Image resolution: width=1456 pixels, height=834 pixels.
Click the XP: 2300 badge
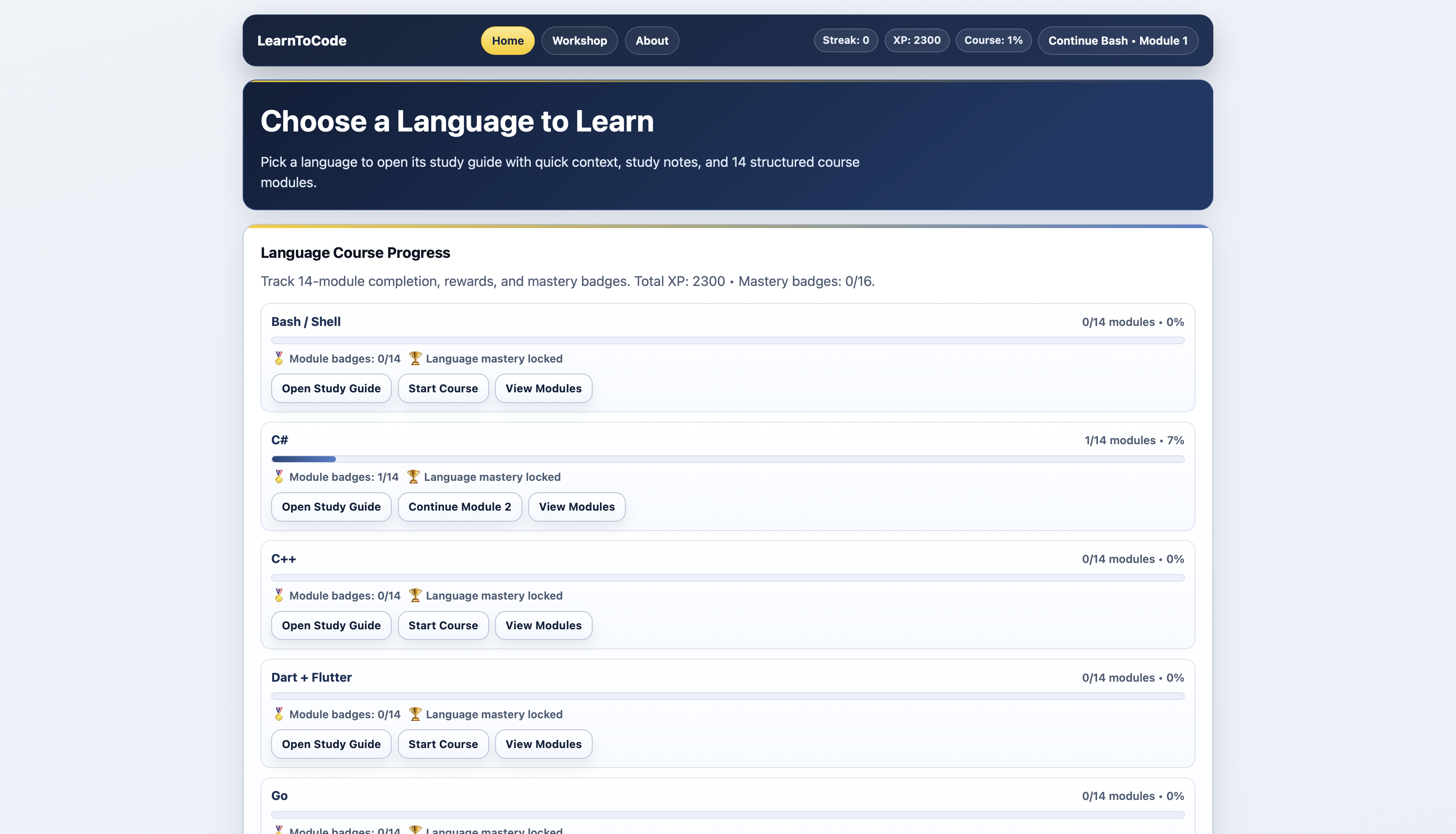(x=916, y=40)
